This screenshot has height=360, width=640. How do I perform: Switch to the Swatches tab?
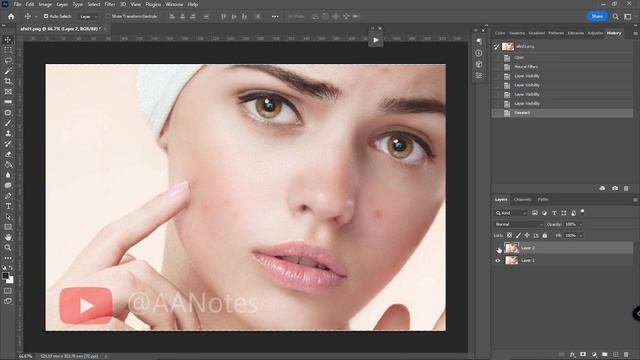tap(517, 33)
